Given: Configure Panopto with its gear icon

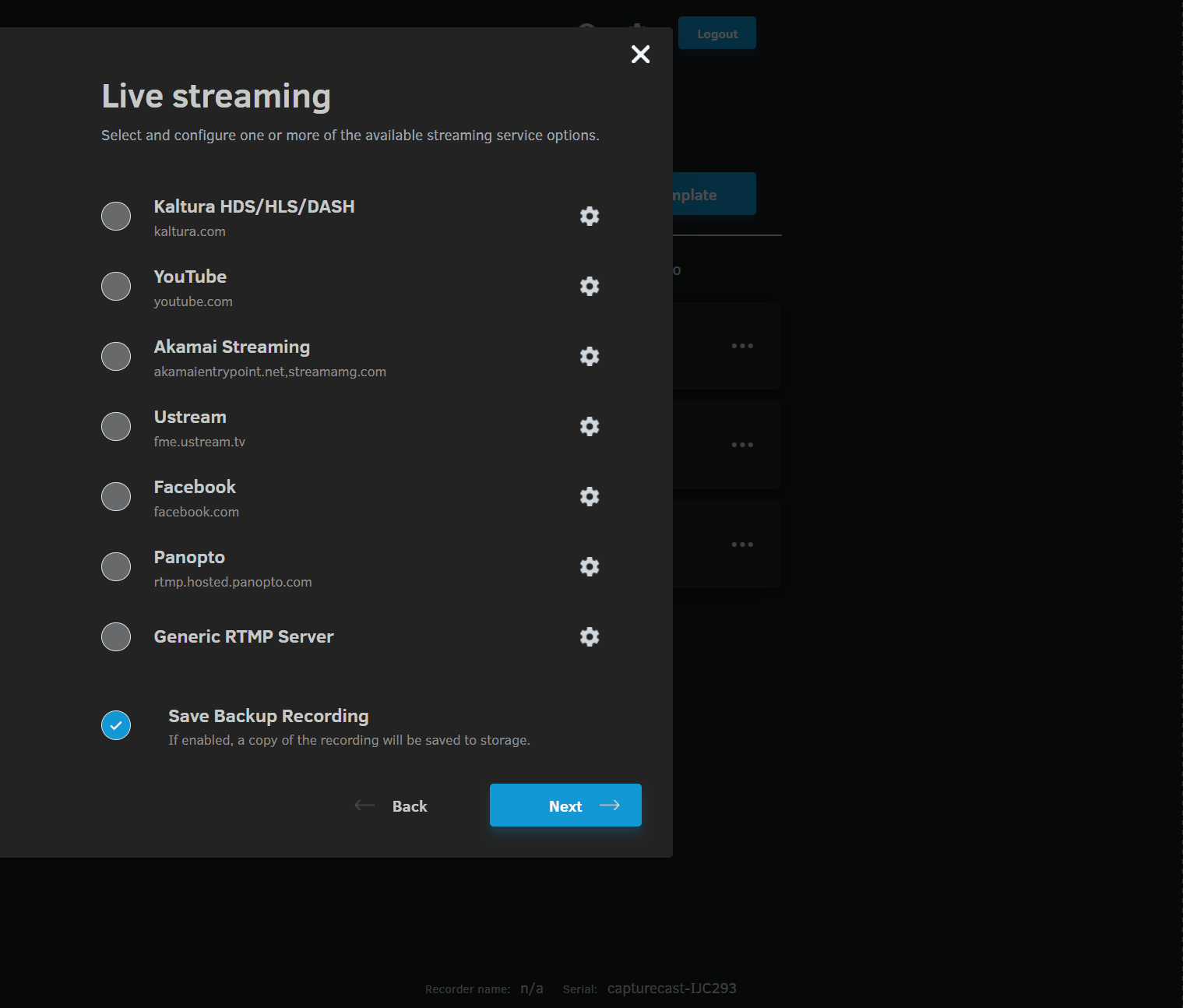Looking at the screenshot, I should pos(589,566).
